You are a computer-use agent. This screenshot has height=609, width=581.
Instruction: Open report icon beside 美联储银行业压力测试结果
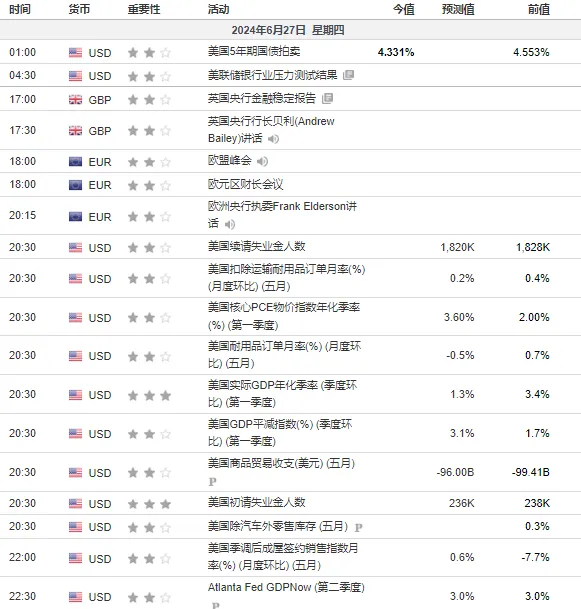[348, 75]
